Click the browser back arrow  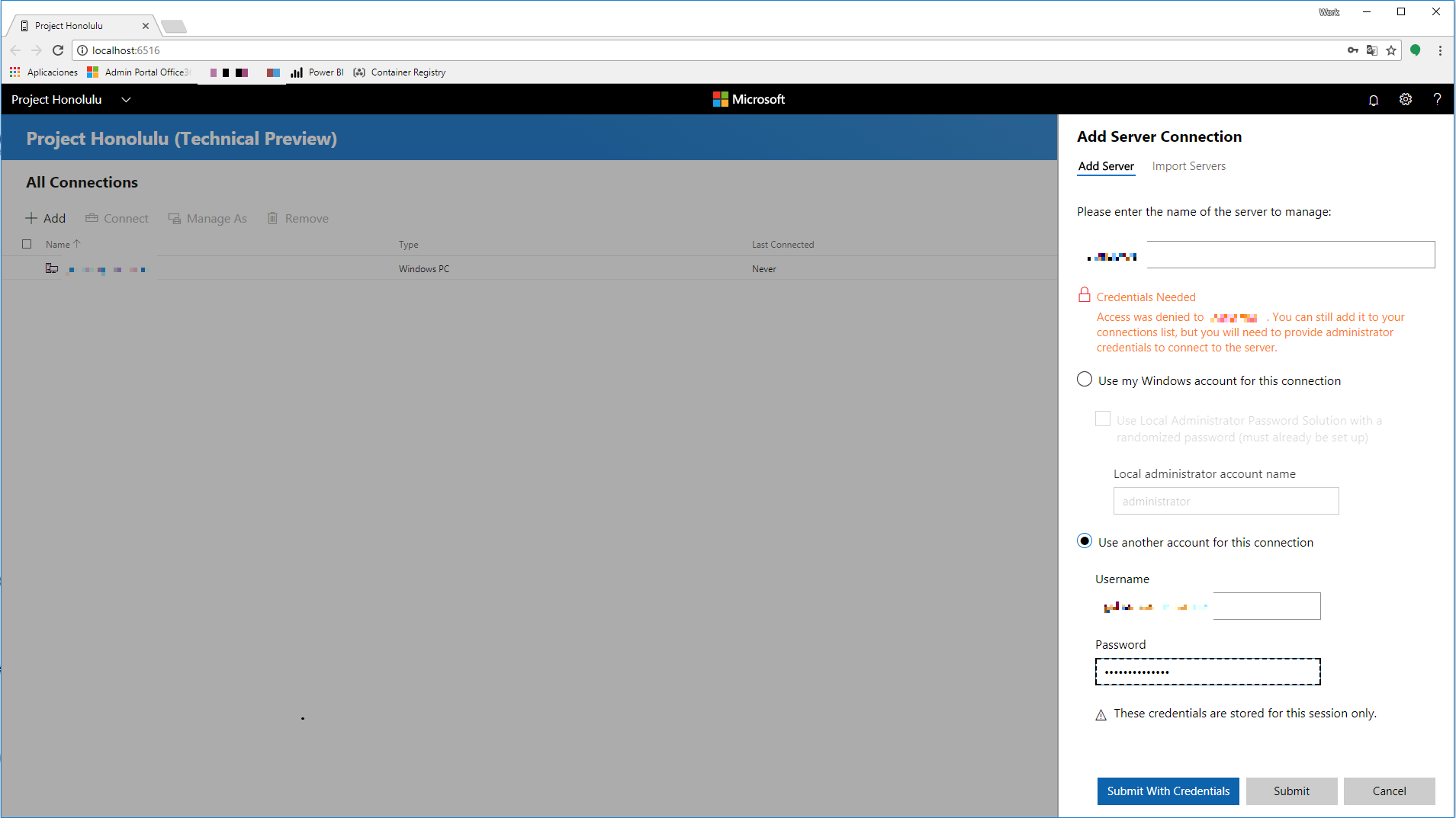15,50
